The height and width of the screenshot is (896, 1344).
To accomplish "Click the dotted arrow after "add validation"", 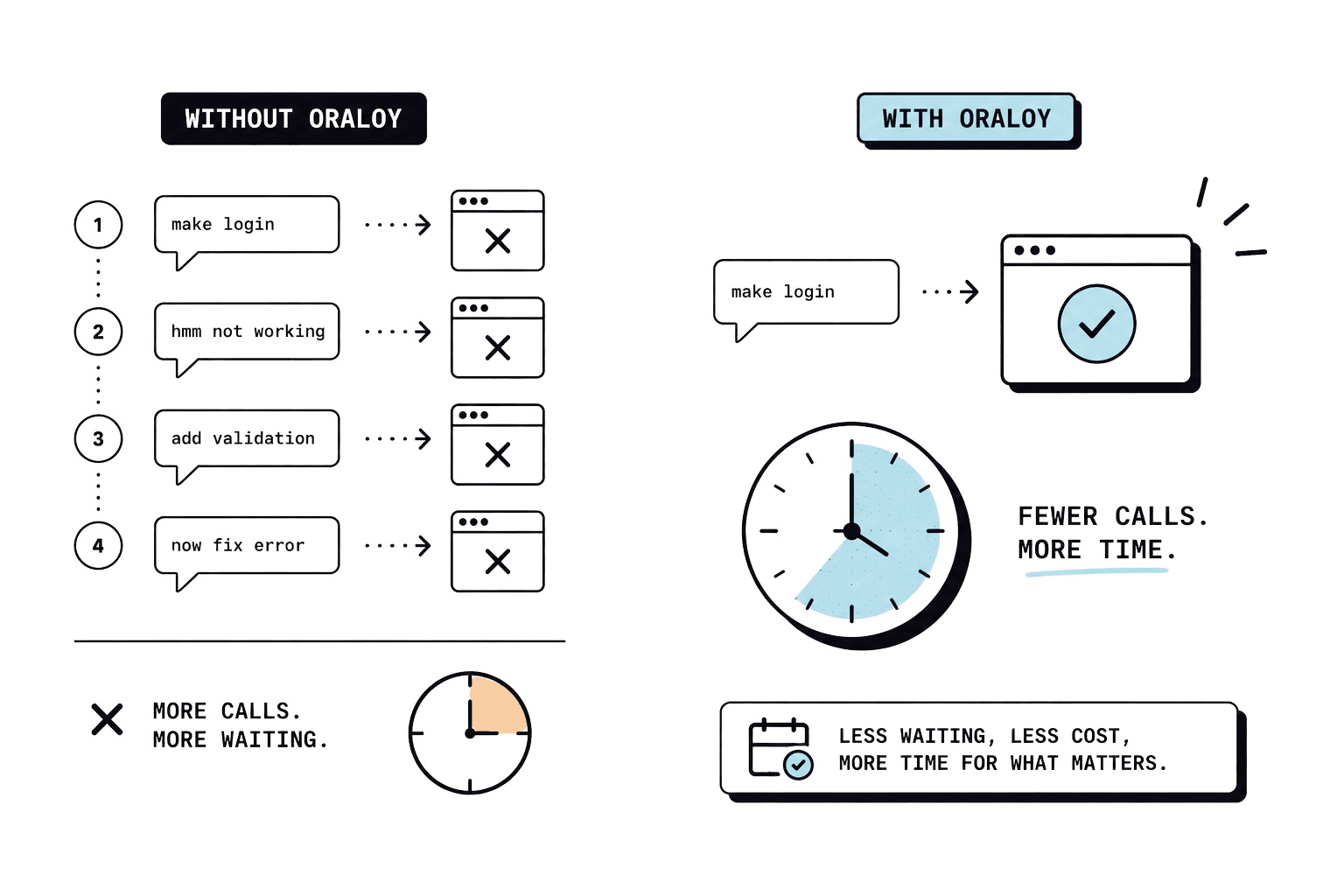I will pos(398,438).
